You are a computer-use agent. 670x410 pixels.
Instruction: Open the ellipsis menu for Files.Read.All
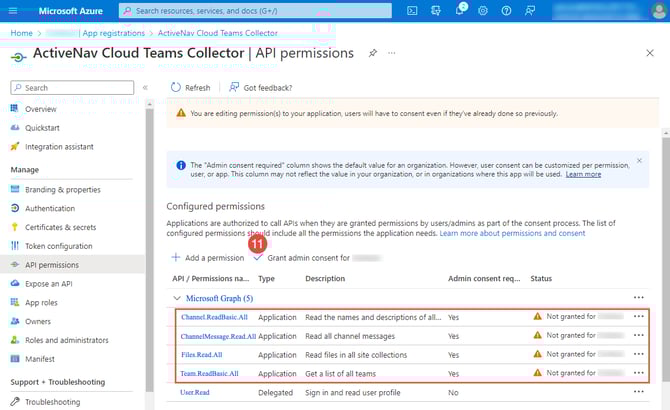click(639, 354)
